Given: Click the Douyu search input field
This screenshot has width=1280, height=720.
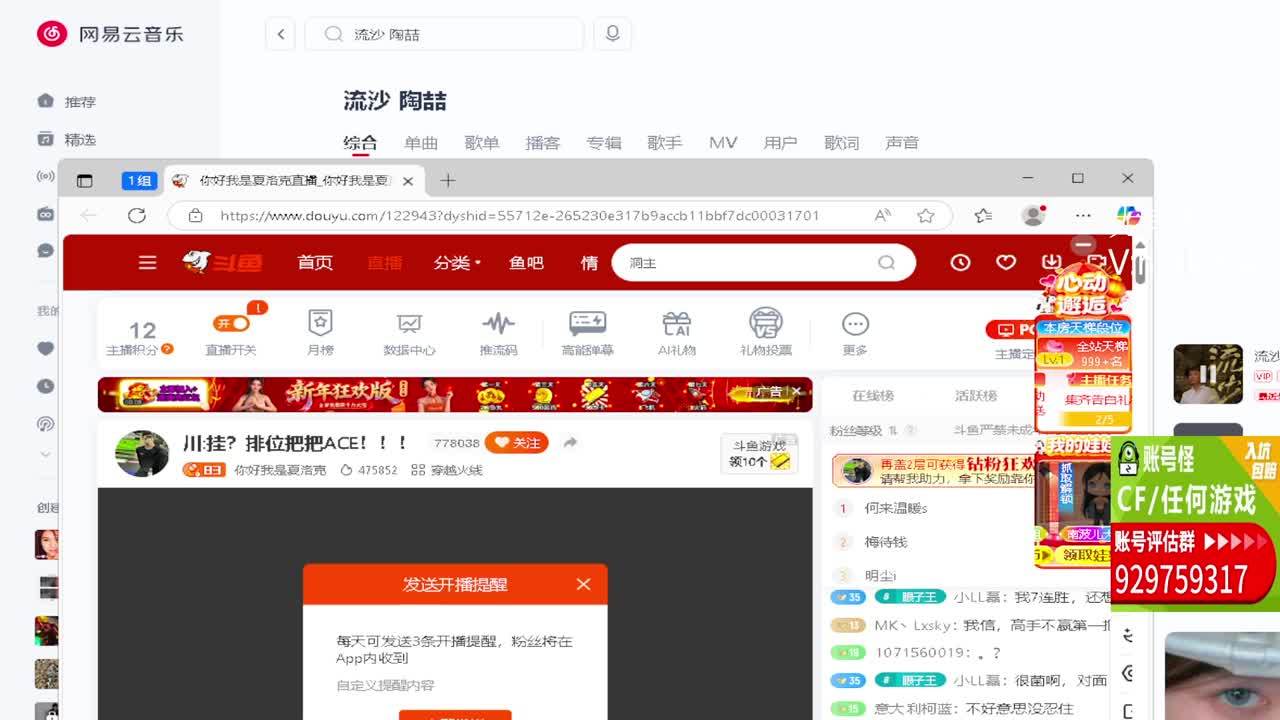Looking at the screenshot, I should pos(750,263).
